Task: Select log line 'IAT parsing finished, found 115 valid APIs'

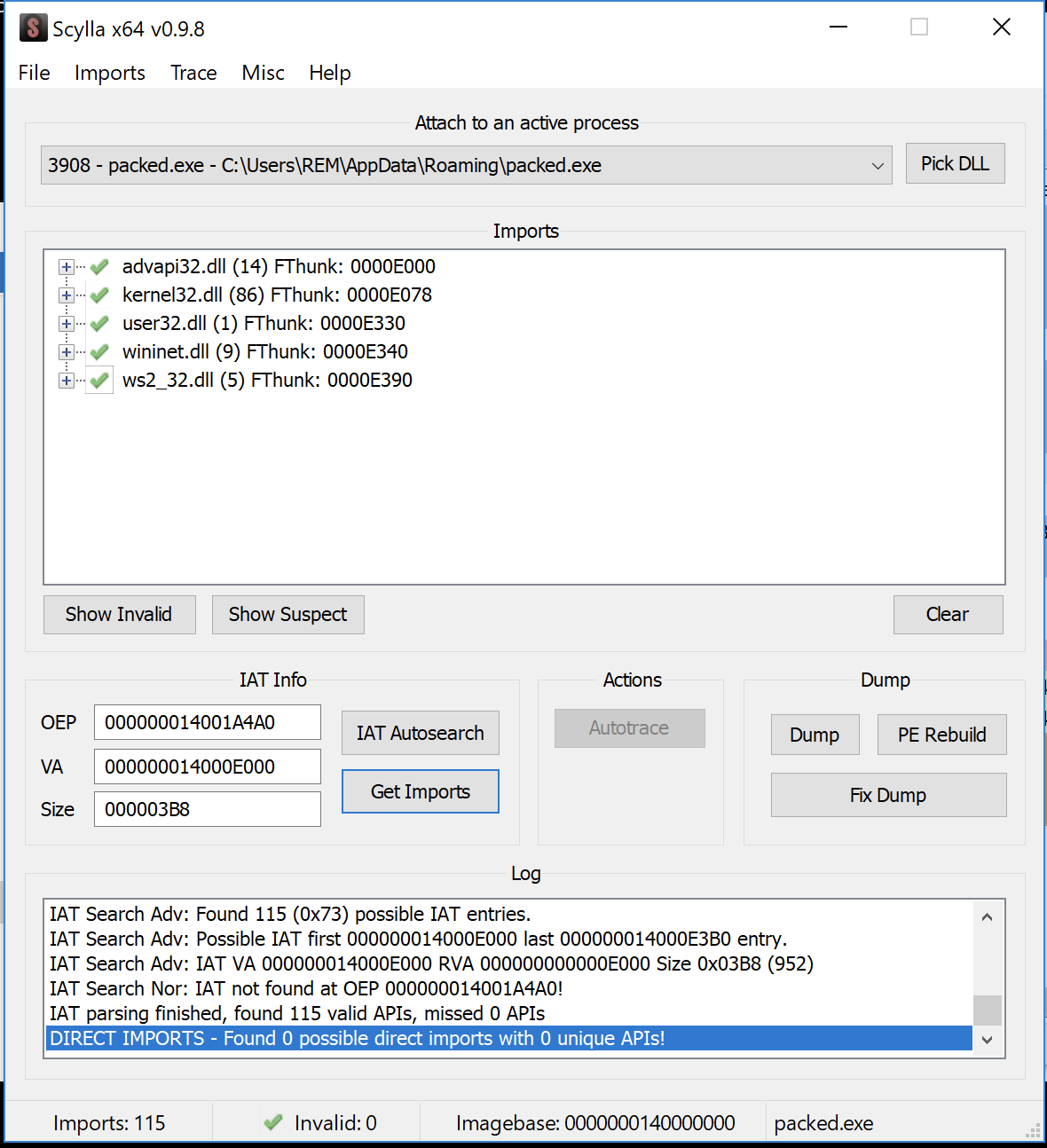Action: coord(297,1013)
